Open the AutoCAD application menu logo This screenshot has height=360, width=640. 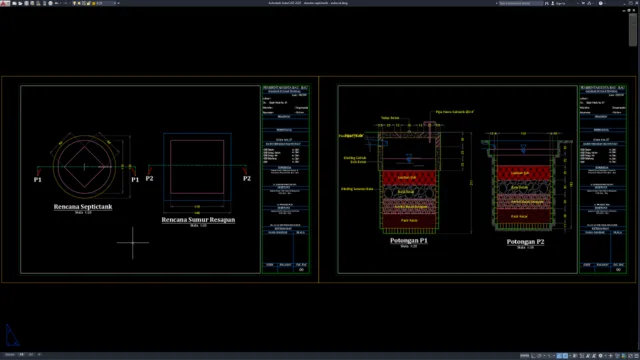click(4, 3)
